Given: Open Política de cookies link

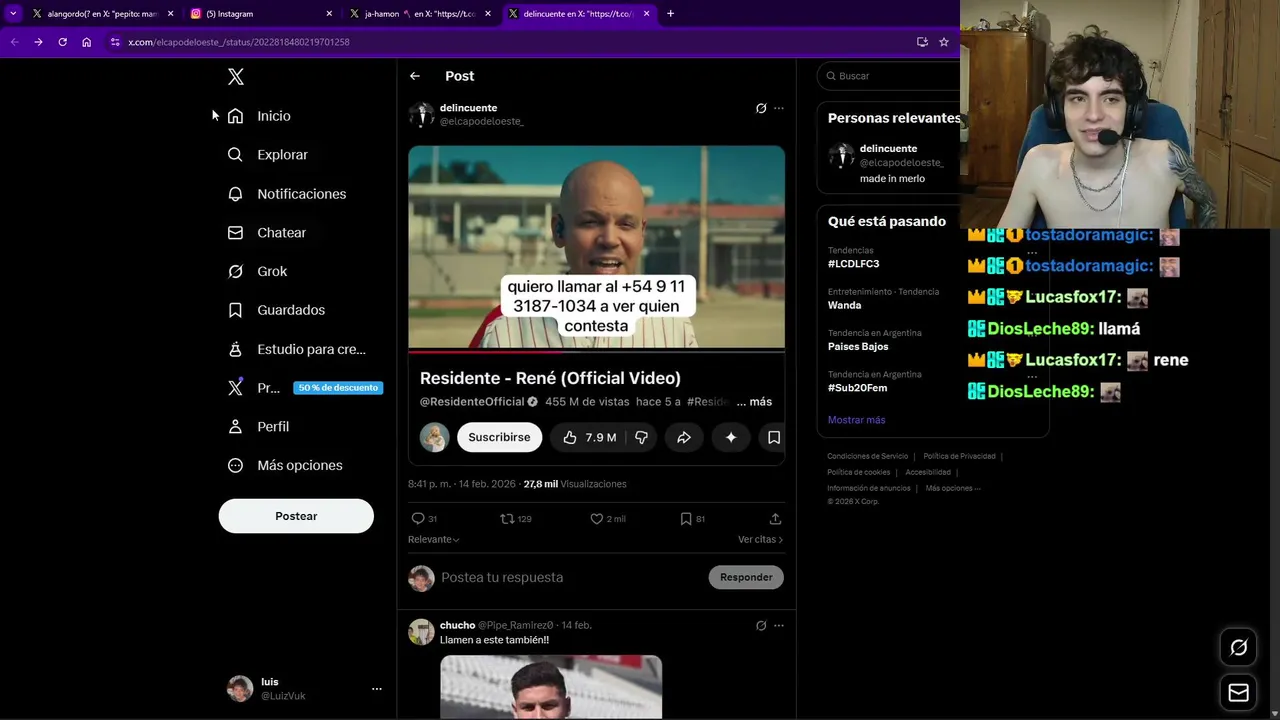Looking at the screenshot, I should coord(858,472).
